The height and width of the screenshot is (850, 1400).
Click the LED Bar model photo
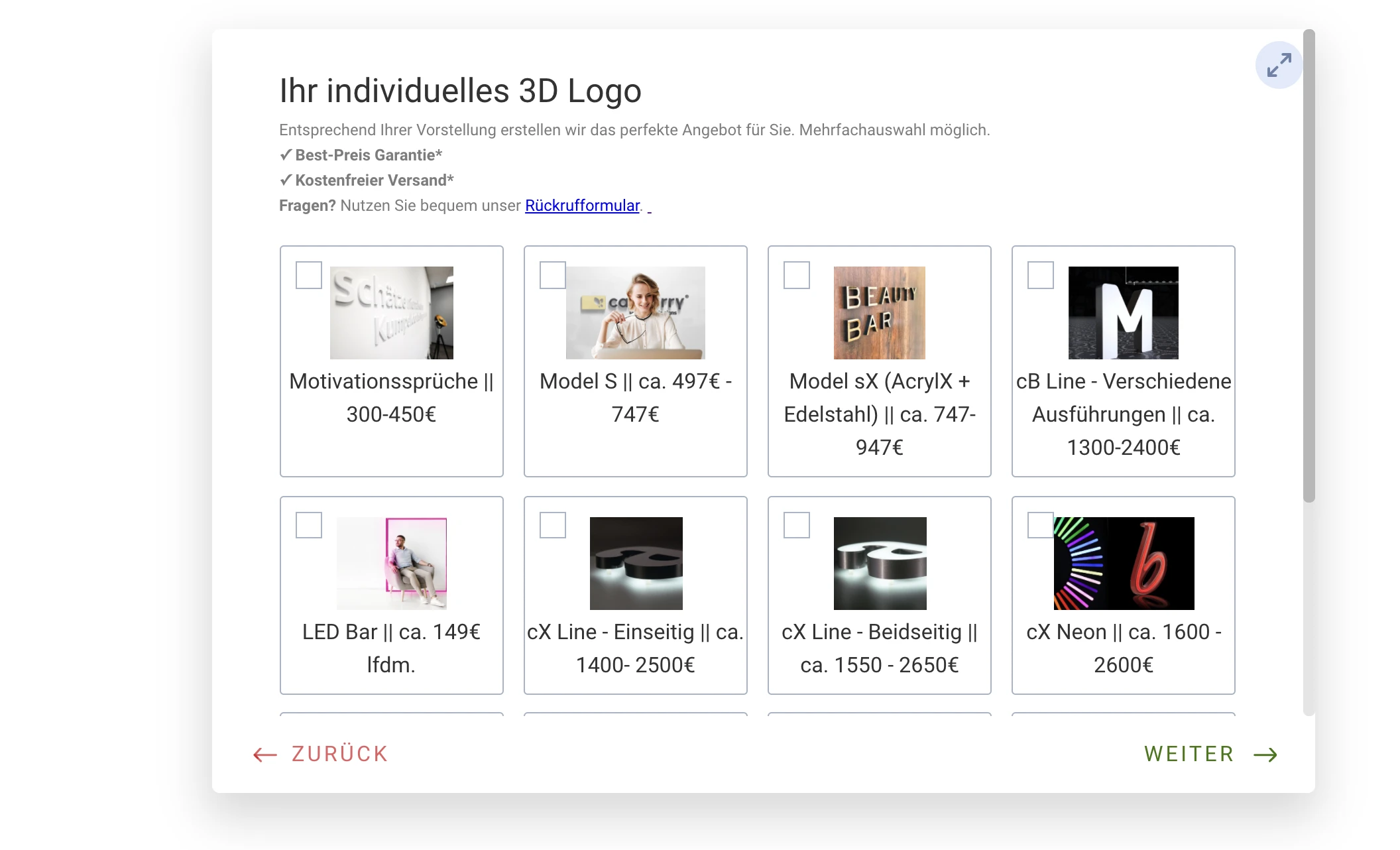tap(390, 563)
